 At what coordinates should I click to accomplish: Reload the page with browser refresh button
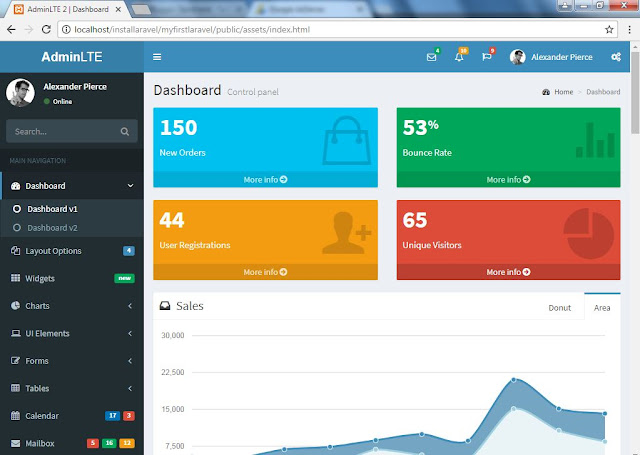pyautogui.click(x=46, y=29)
